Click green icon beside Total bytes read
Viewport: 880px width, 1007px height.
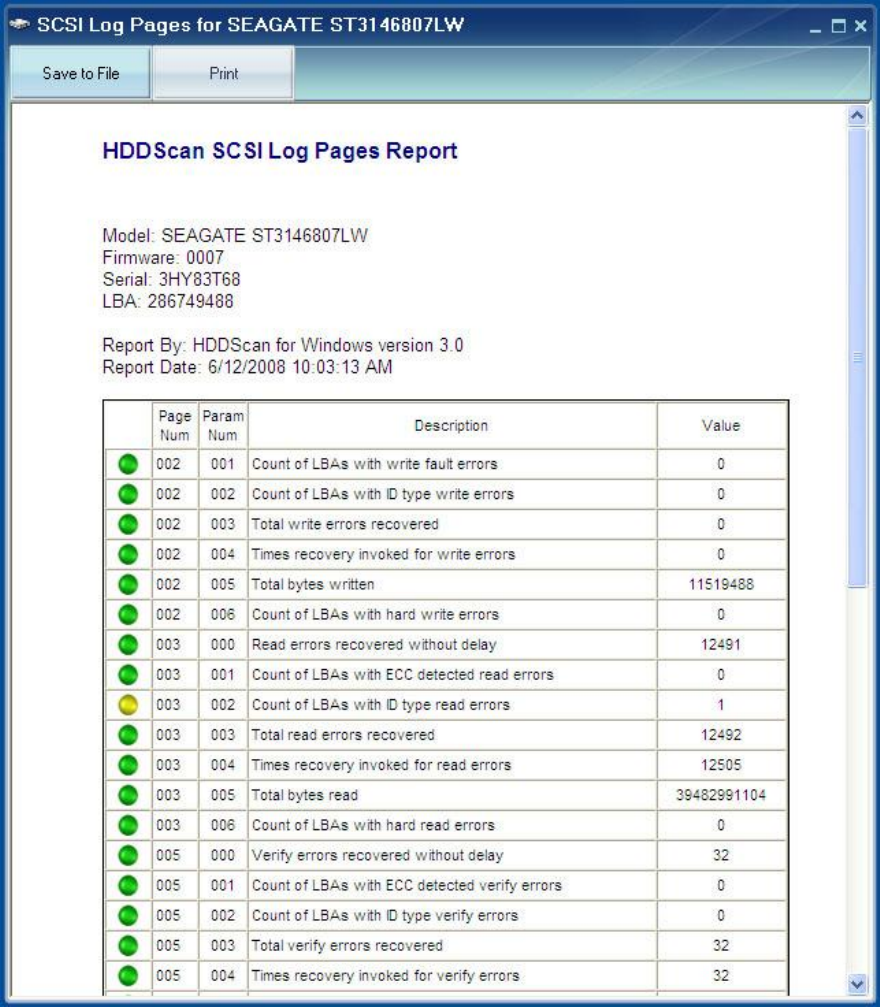128,795
